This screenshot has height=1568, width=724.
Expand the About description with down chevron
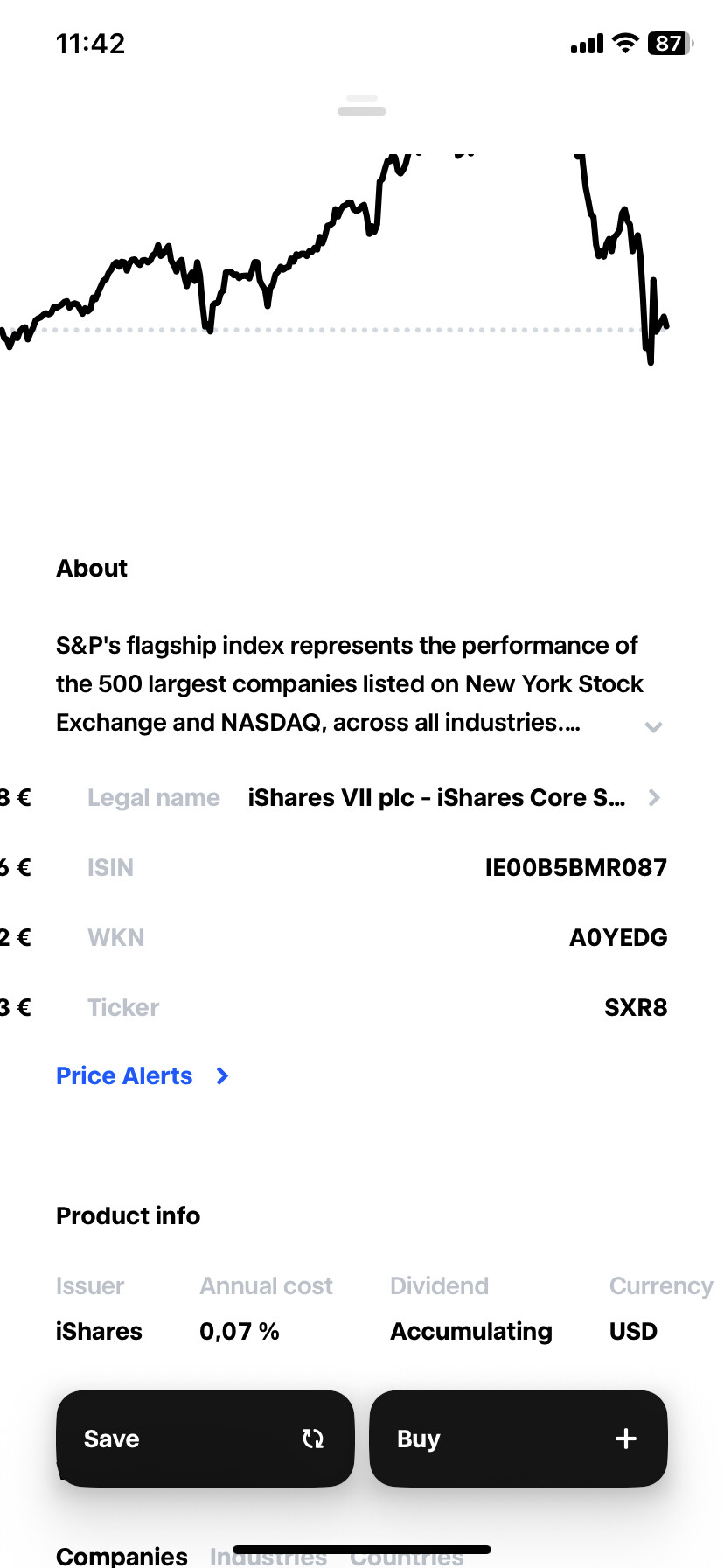(653, 727)
